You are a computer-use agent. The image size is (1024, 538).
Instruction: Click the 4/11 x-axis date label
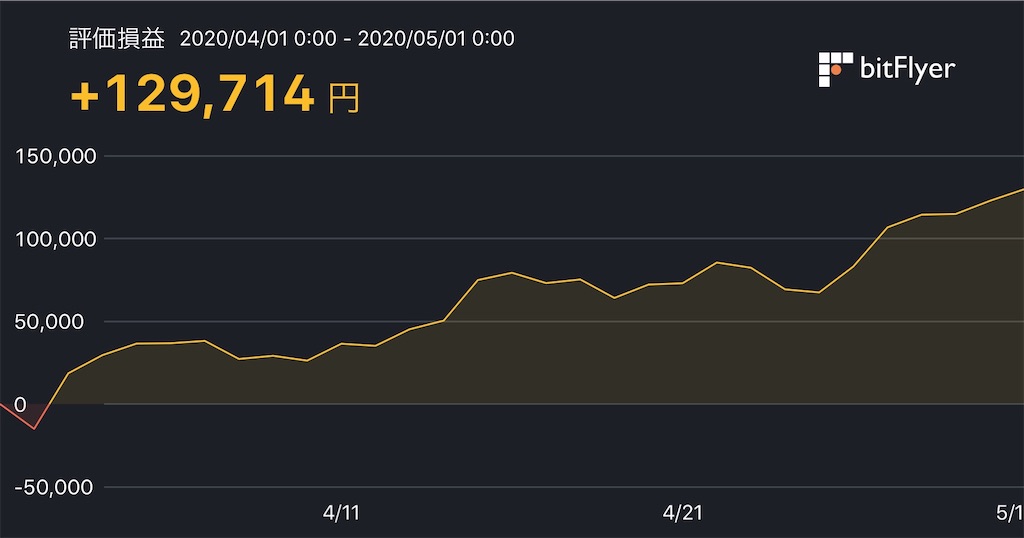click(341, 513)
